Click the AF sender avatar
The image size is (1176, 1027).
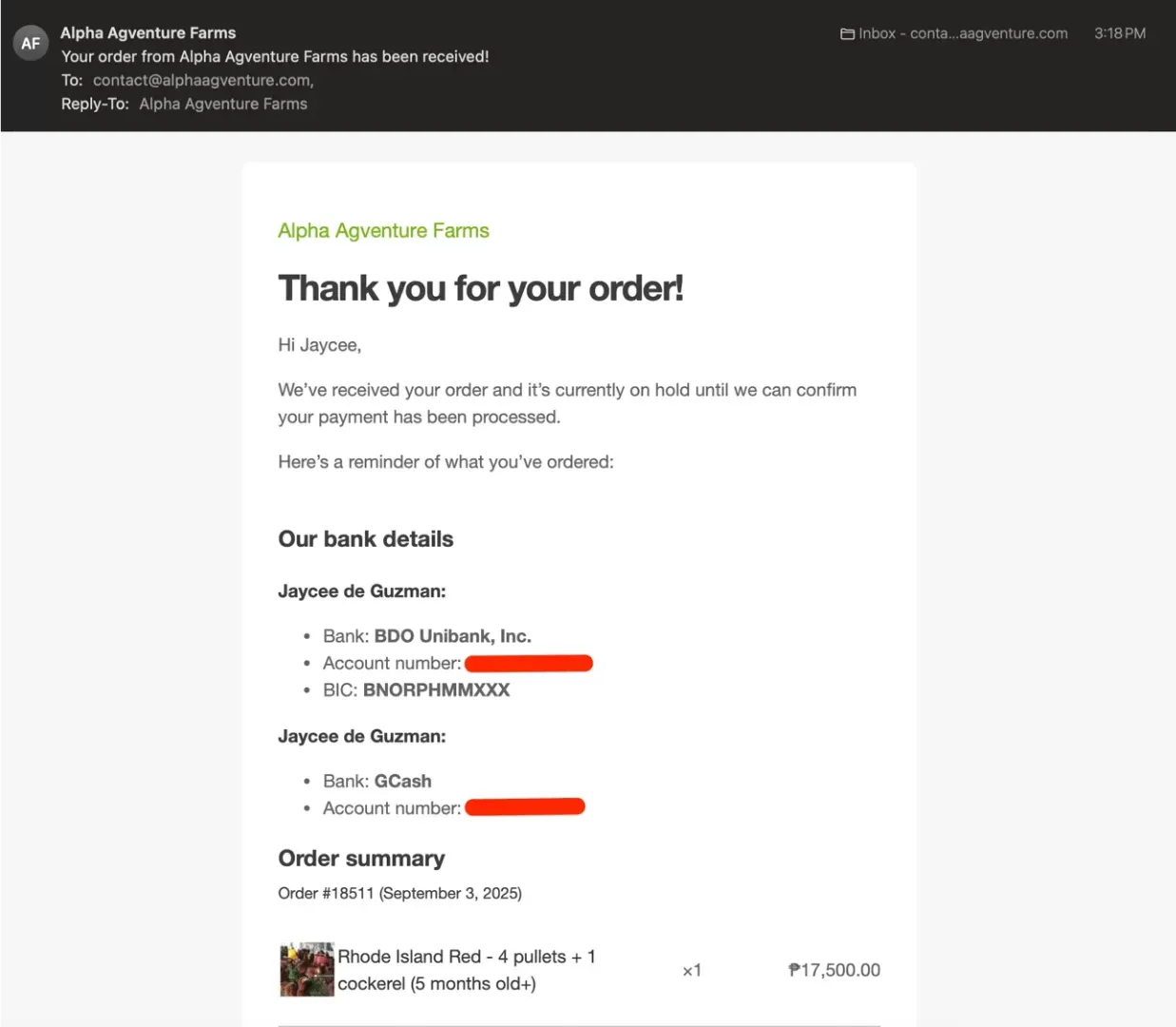pos(30,43)
